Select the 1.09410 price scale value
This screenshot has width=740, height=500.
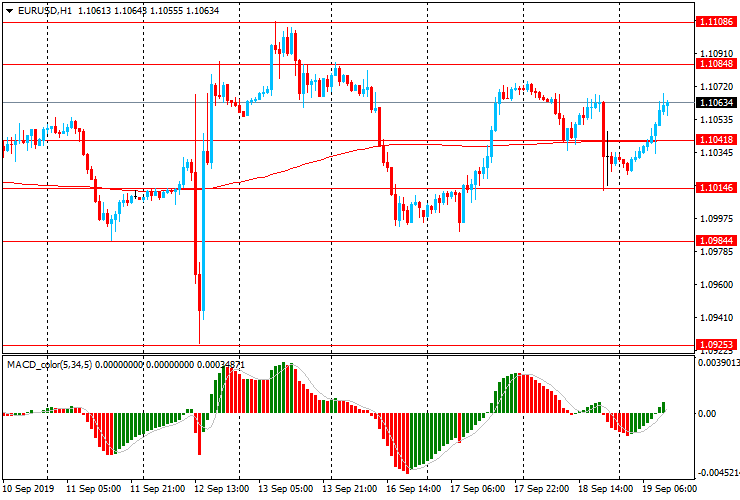coord(716,317)
